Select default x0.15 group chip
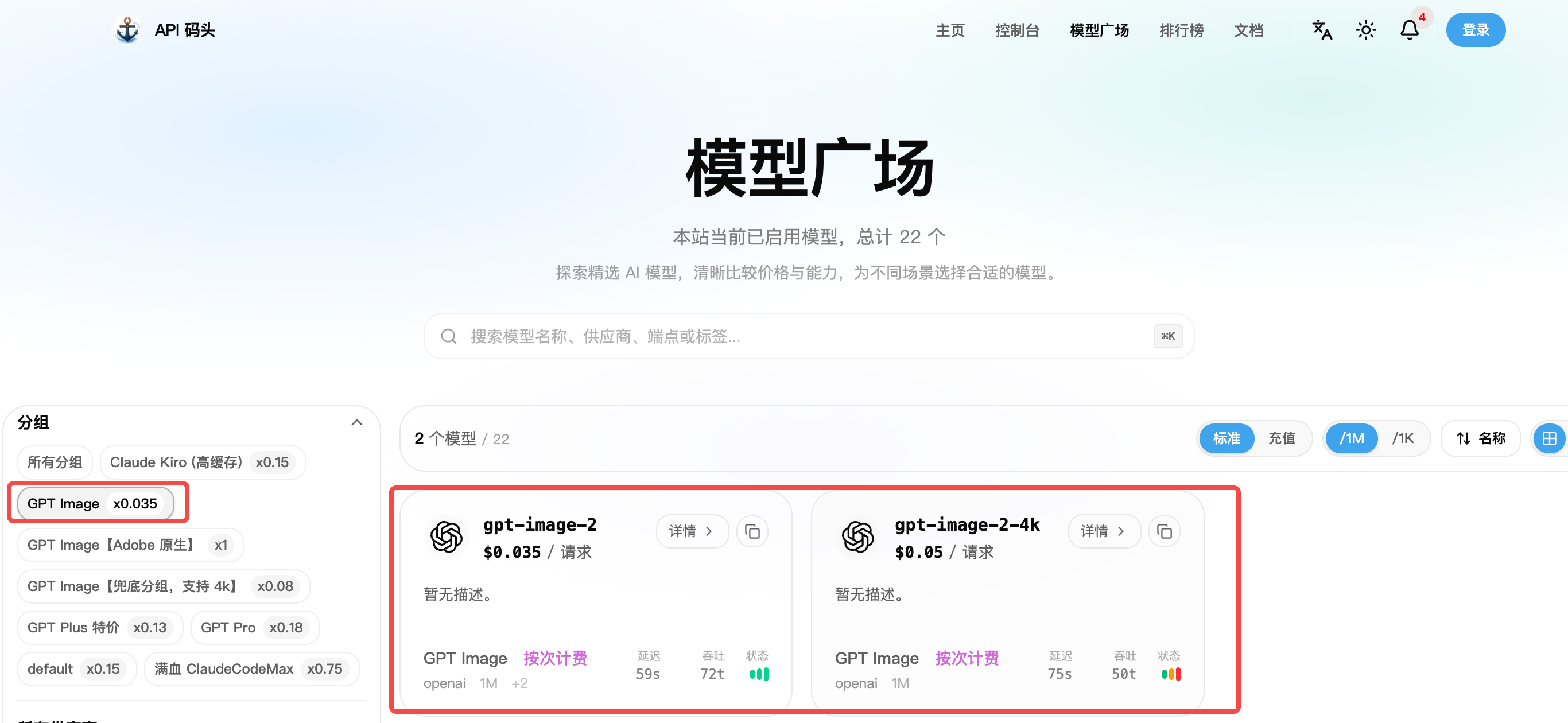 (77, 670)
